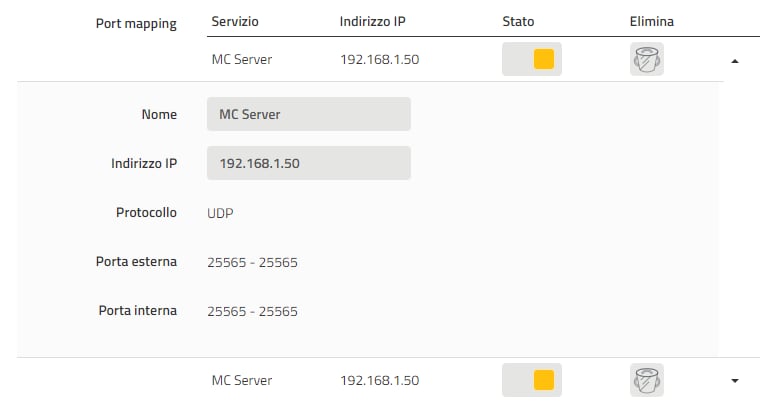The width and height of the screenshot is (764, 414).
Task: Select MC Server name in the expanded rule header
Action: (242, 59)
